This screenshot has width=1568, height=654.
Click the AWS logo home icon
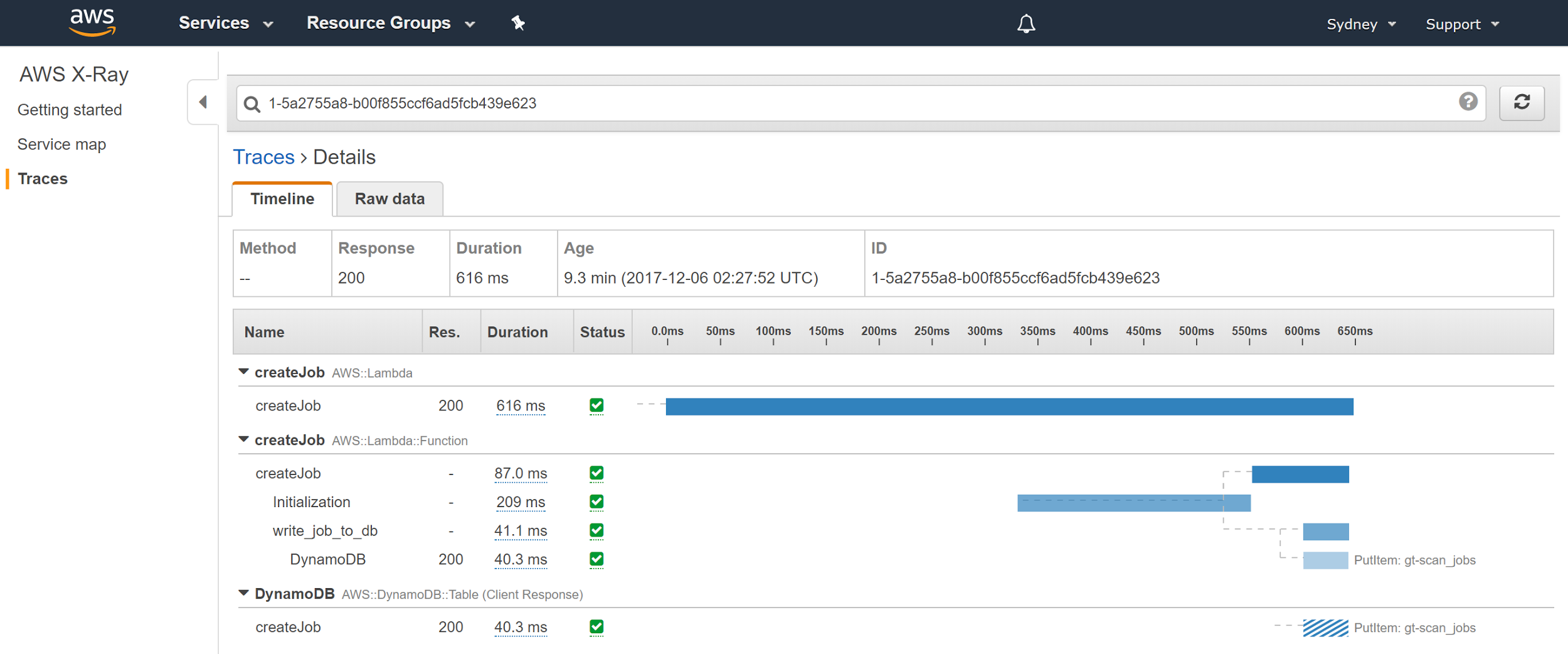(92, 23)
